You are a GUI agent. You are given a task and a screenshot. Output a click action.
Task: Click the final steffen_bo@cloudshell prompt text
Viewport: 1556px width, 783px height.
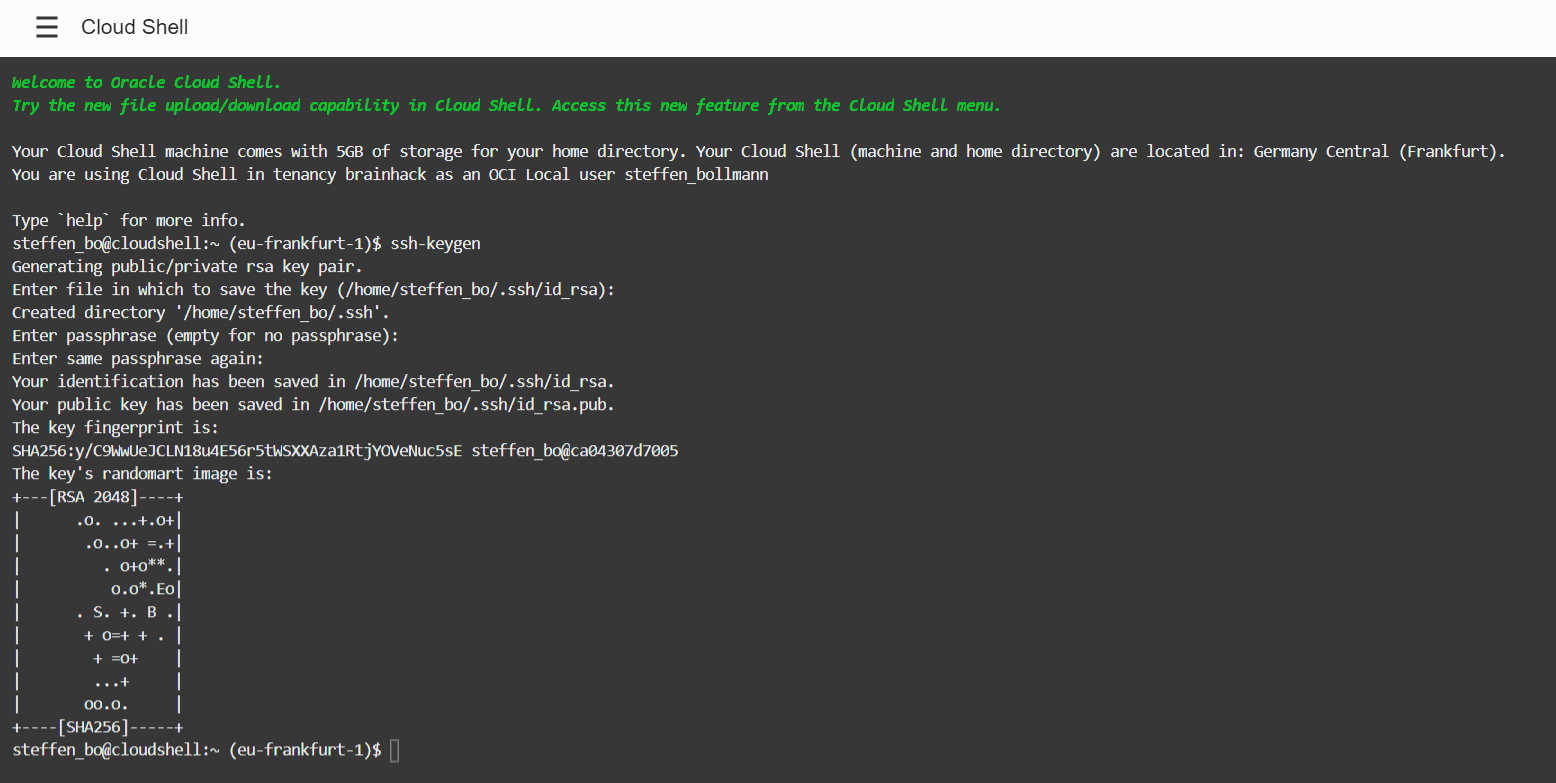pyautogui.click(x=197, y=749)
